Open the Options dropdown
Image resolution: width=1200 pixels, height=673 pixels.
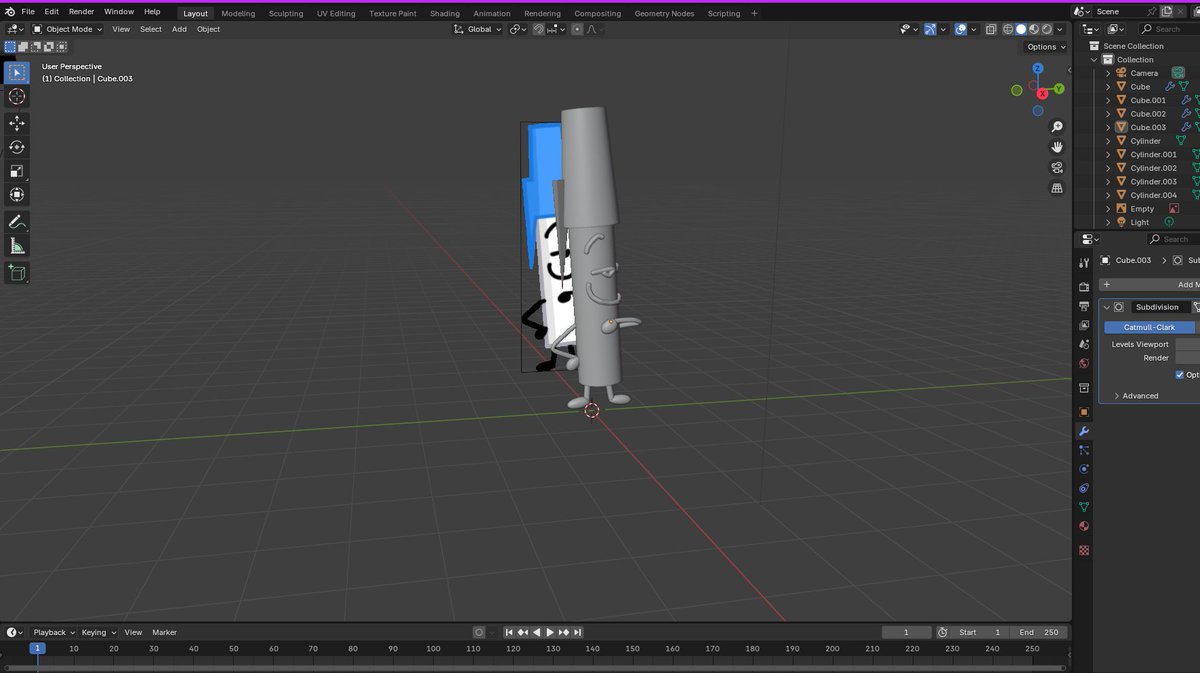tap(1046, 47)
